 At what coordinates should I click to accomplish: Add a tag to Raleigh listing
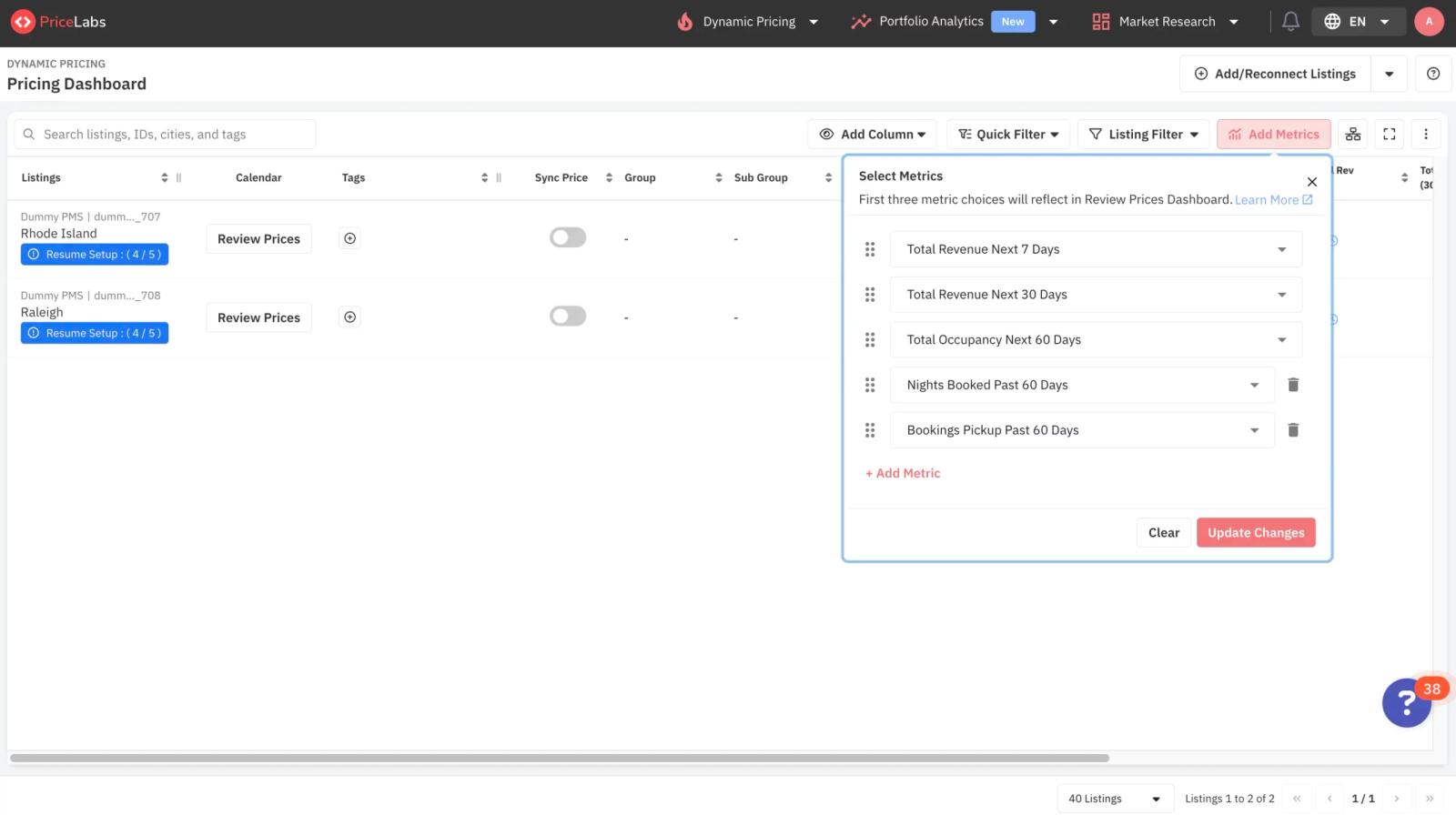tap(349, 317)
